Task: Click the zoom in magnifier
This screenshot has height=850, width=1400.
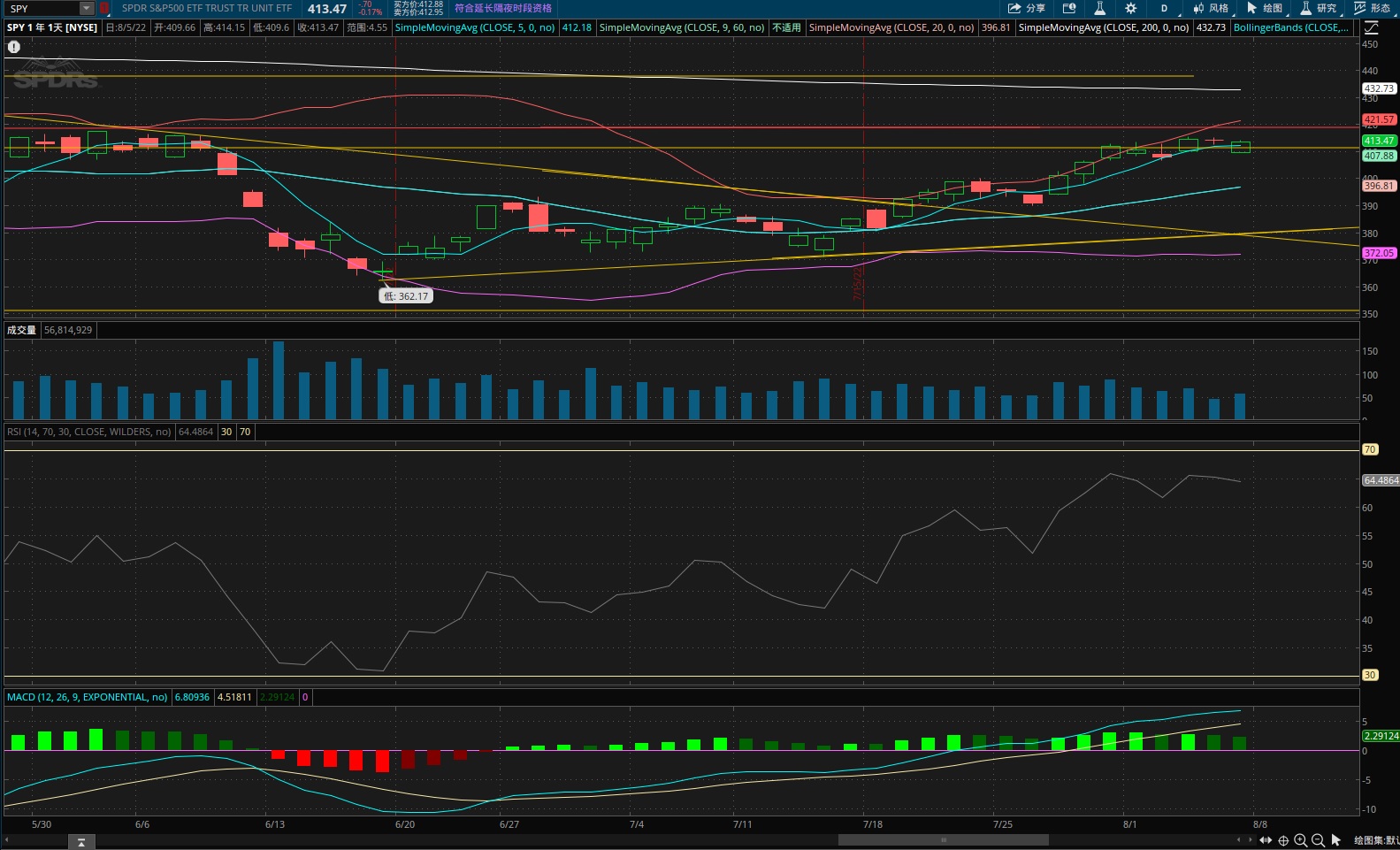Action: tap(1300, 840)
